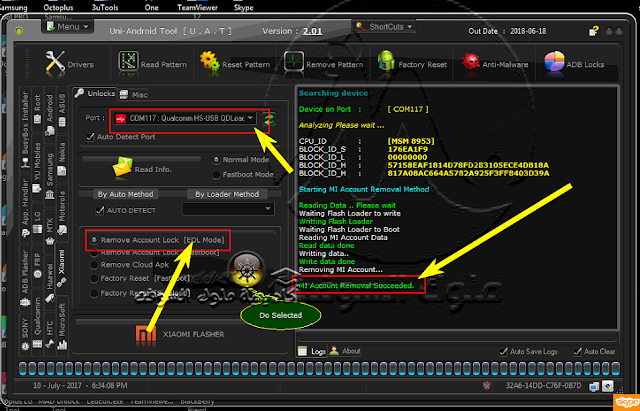Click the MI Account Removal Succeeded line
The width and height of the screenshot is (640, 411).
[x=356, y=285]
